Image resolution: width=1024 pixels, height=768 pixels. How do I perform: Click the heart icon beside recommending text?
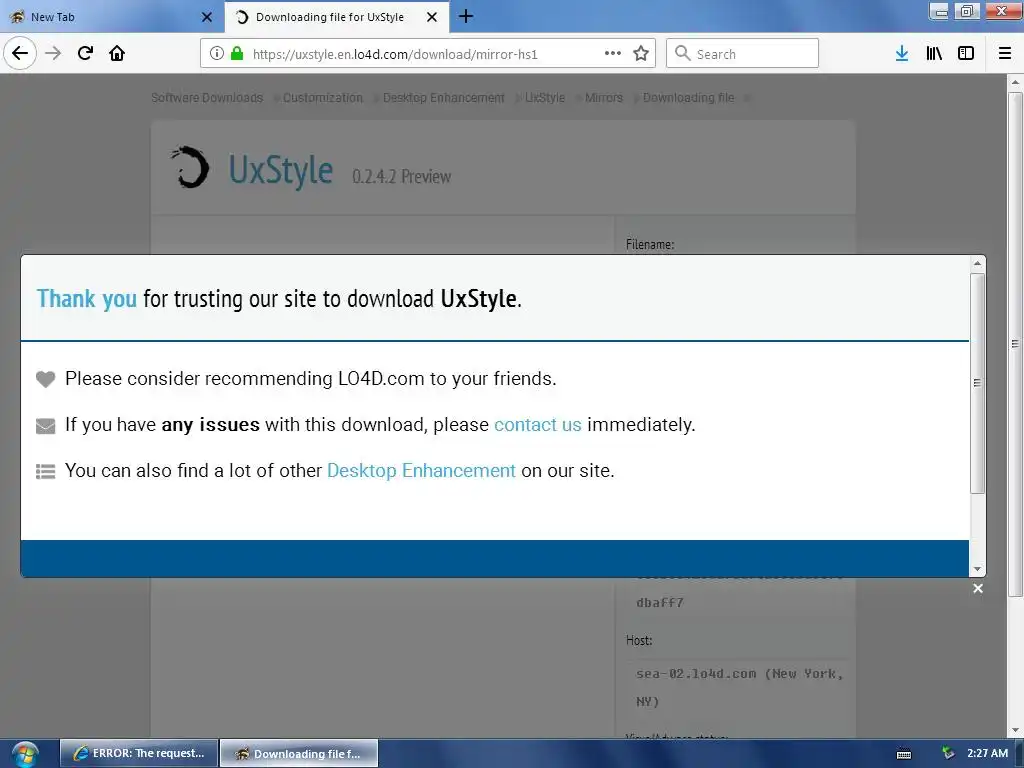[45, 379]
